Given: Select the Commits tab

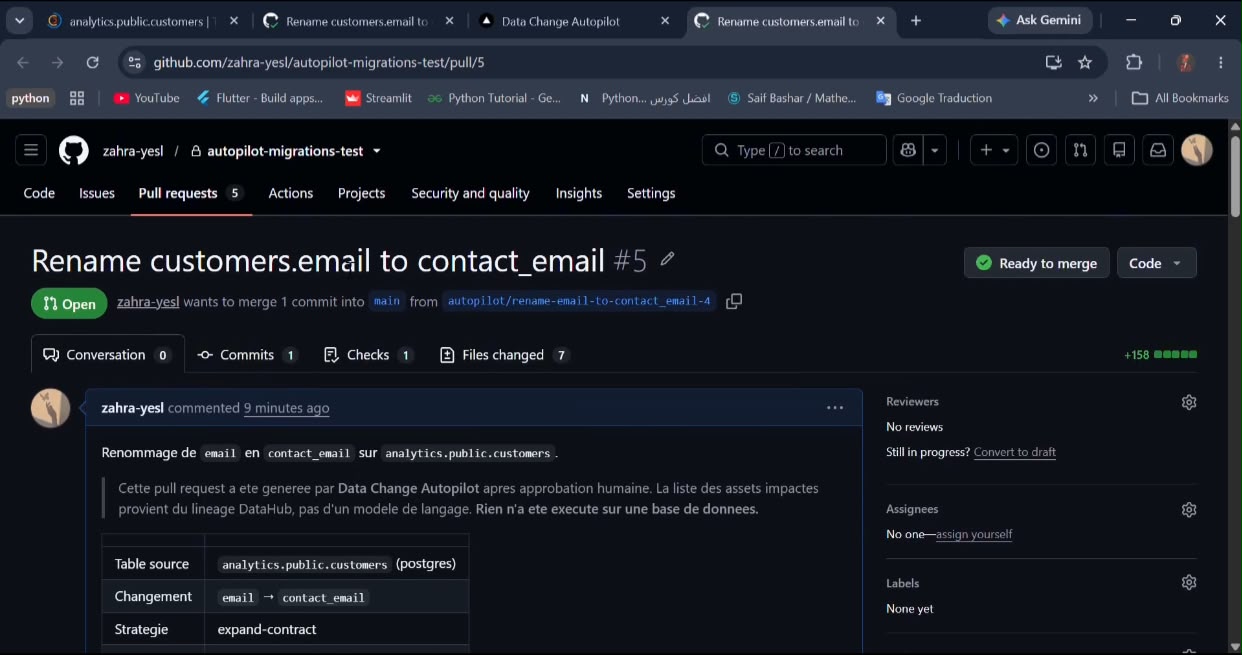Looking at the screenshot, I should [247, 354].
